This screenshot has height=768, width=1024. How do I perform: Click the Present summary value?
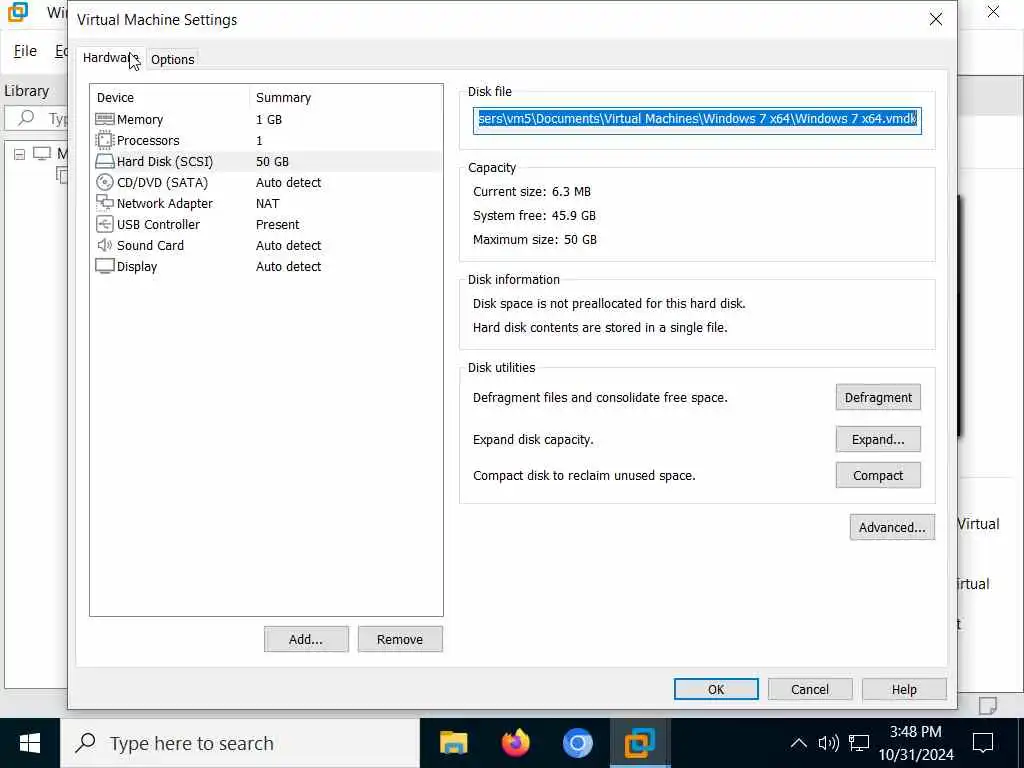pos(278,224)
